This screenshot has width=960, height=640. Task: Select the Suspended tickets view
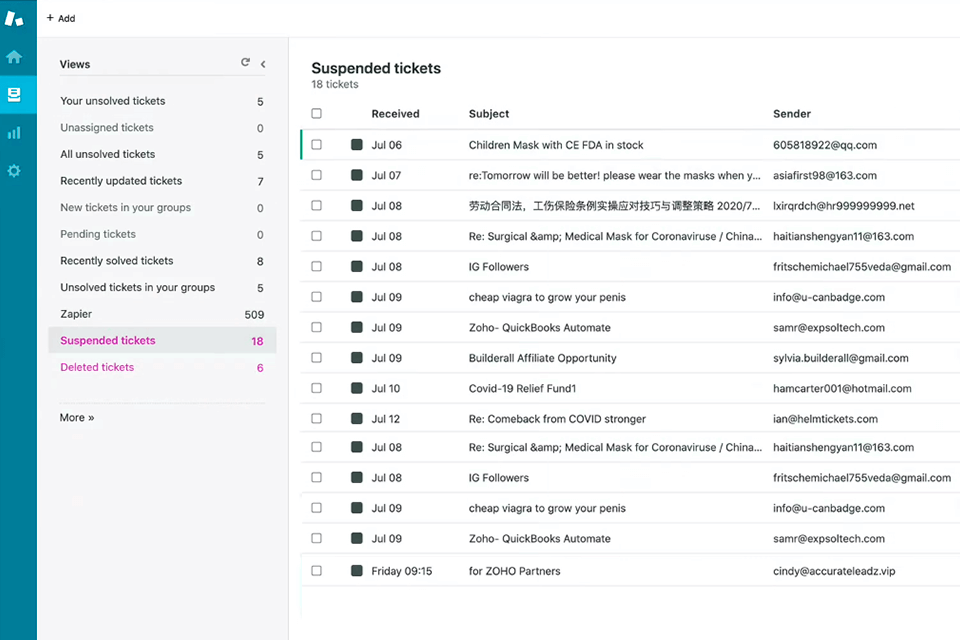pyautogui.click(x=162, y=341)
